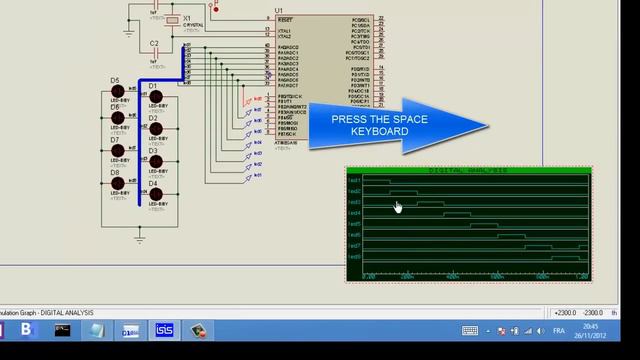The image size is (640, 360).
Task: Open the taskbar clock showing 20:45
Action: (590, 331)
